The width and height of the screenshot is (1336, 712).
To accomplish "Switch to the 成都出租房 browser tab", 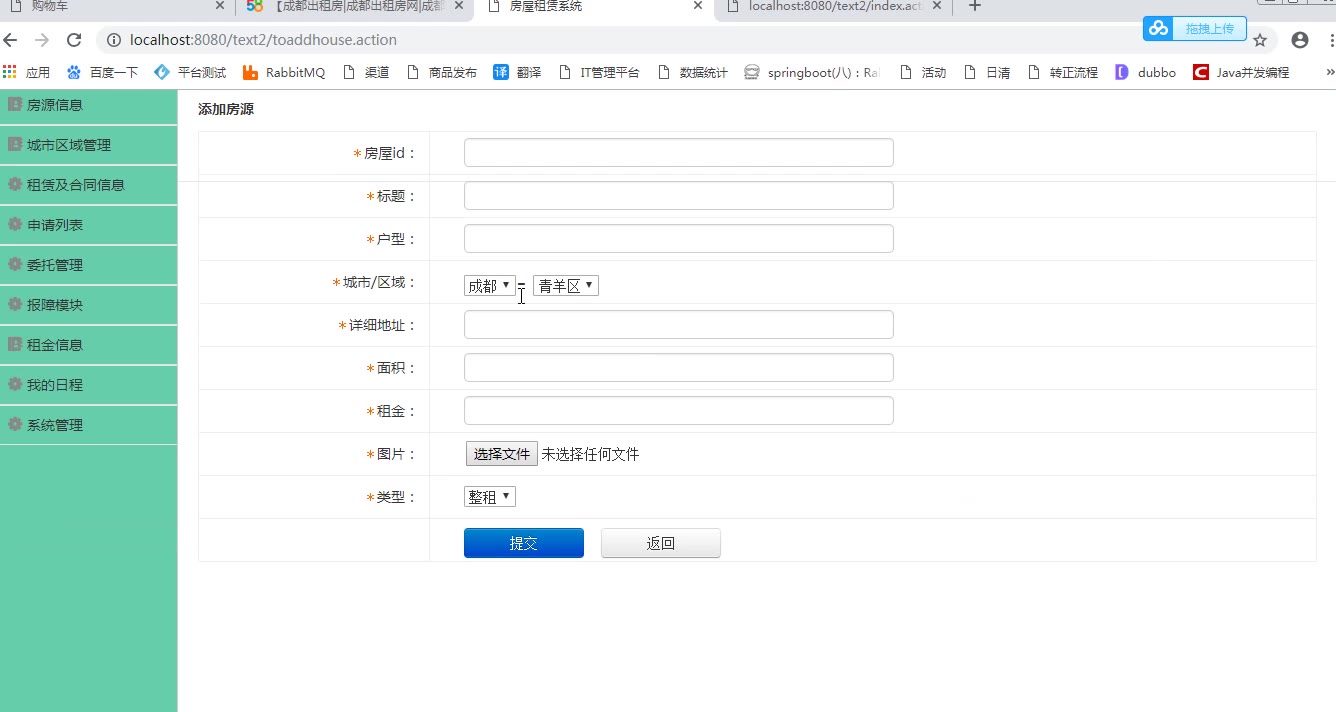I will 355,7.
